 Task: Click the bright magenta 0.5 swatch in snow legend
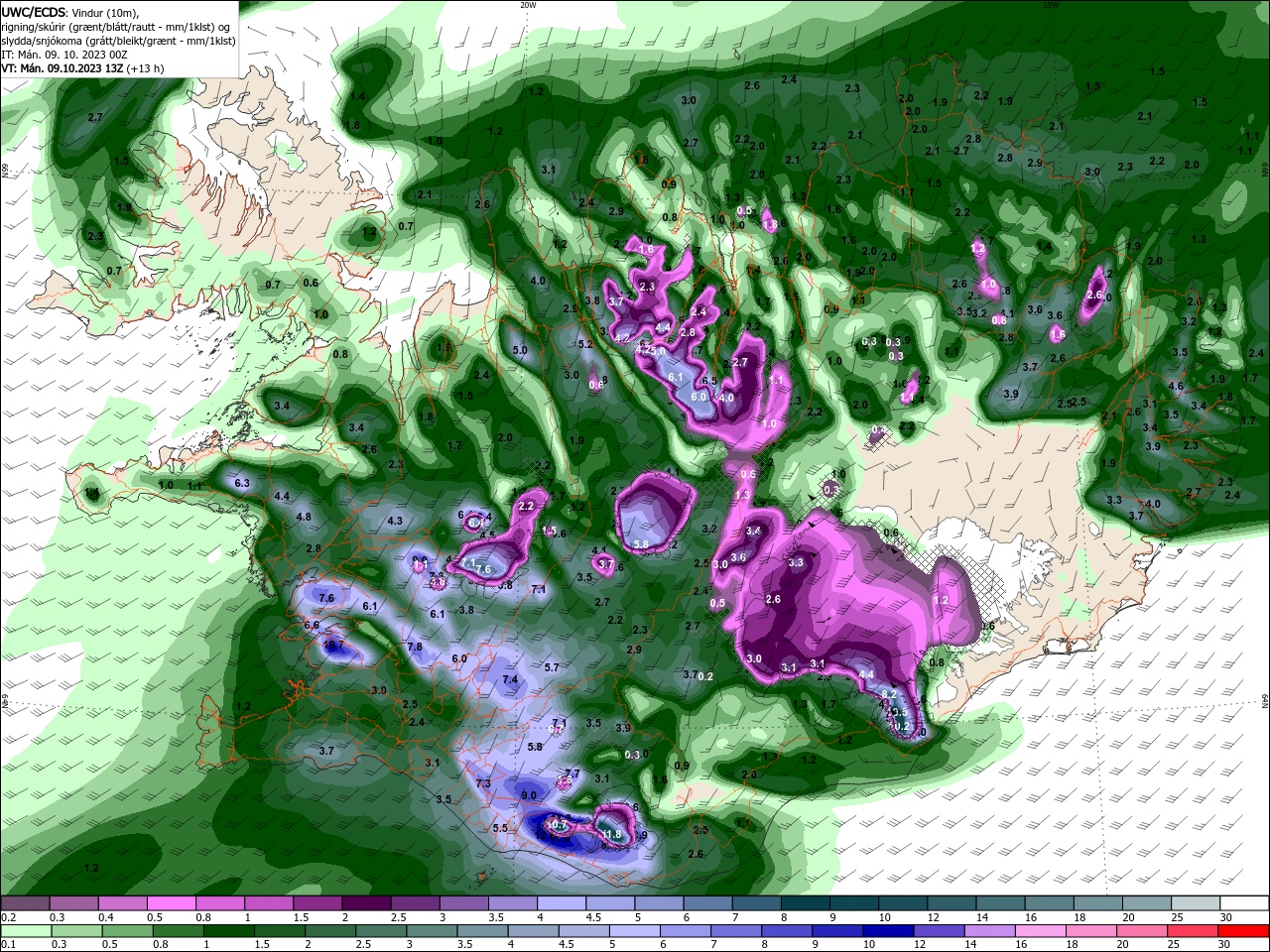171,902
